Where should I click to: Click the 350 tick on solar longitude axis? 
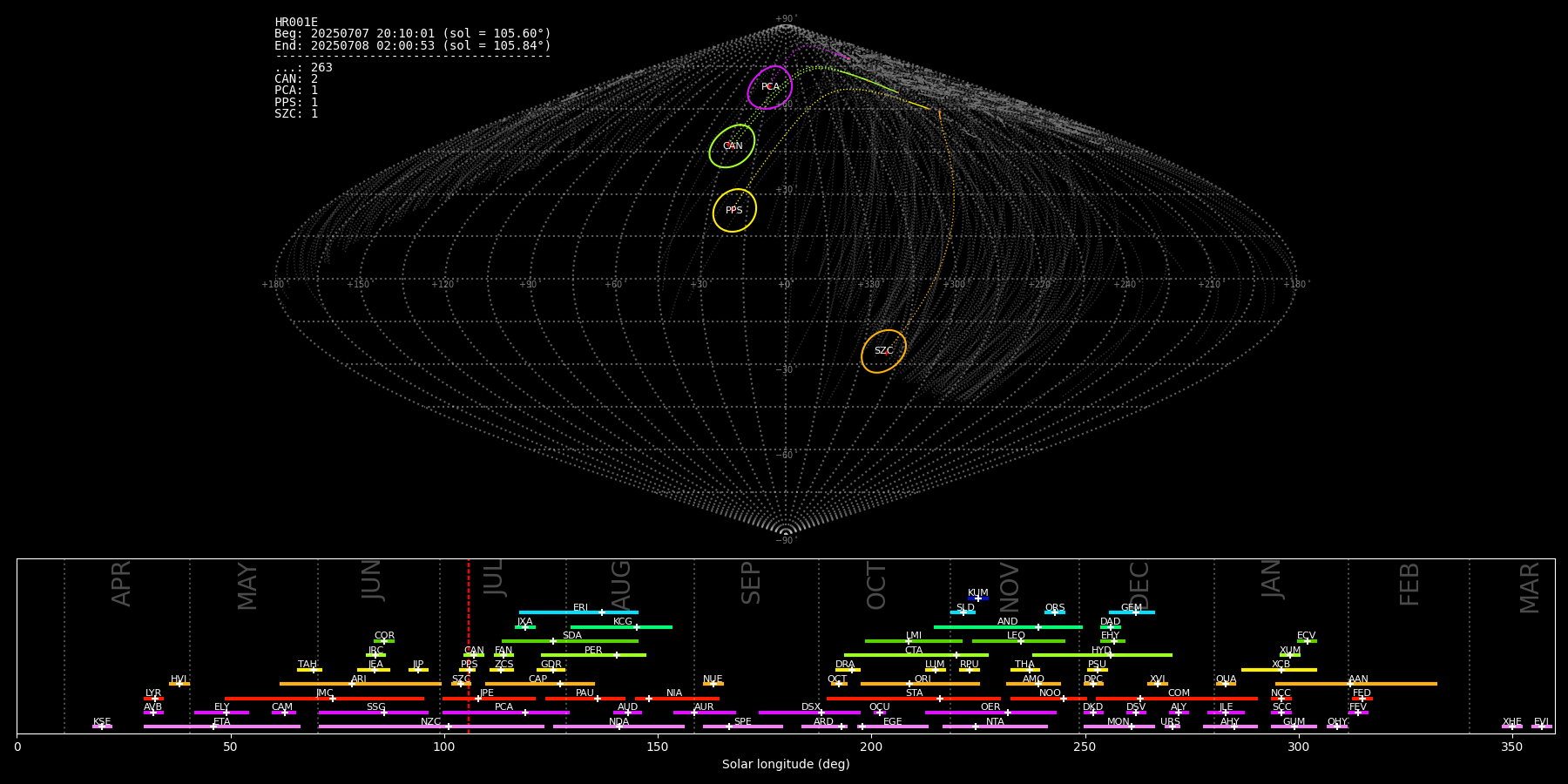coord(1512,747)
